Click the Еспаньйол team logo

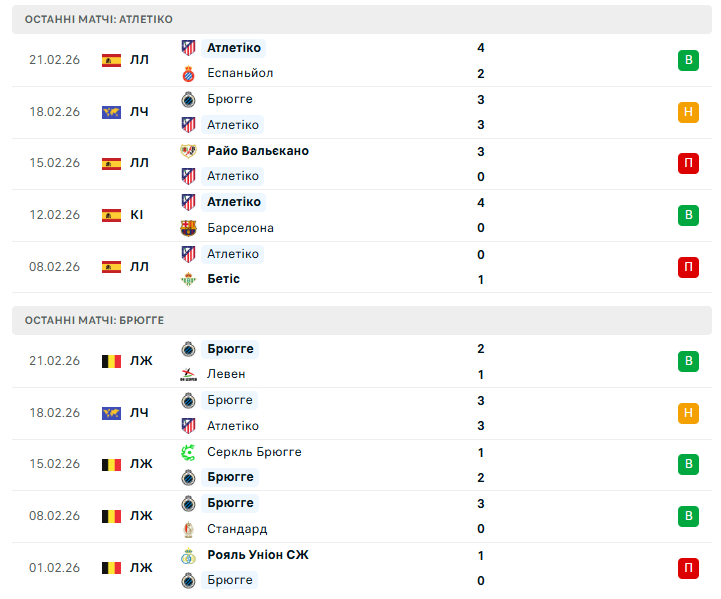click(x=187, y=73)
